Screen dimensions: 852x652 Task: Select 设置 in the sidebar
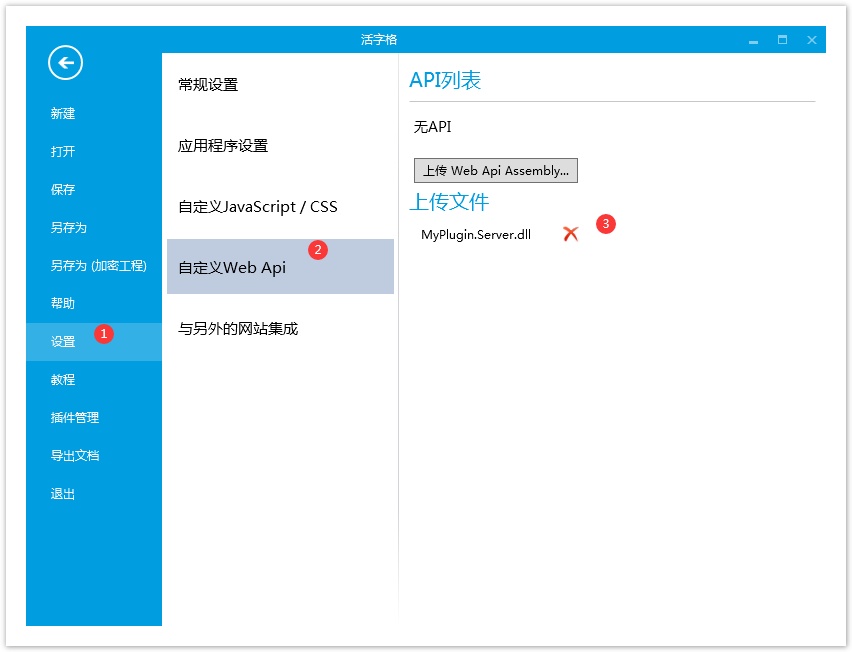(63, 342)
